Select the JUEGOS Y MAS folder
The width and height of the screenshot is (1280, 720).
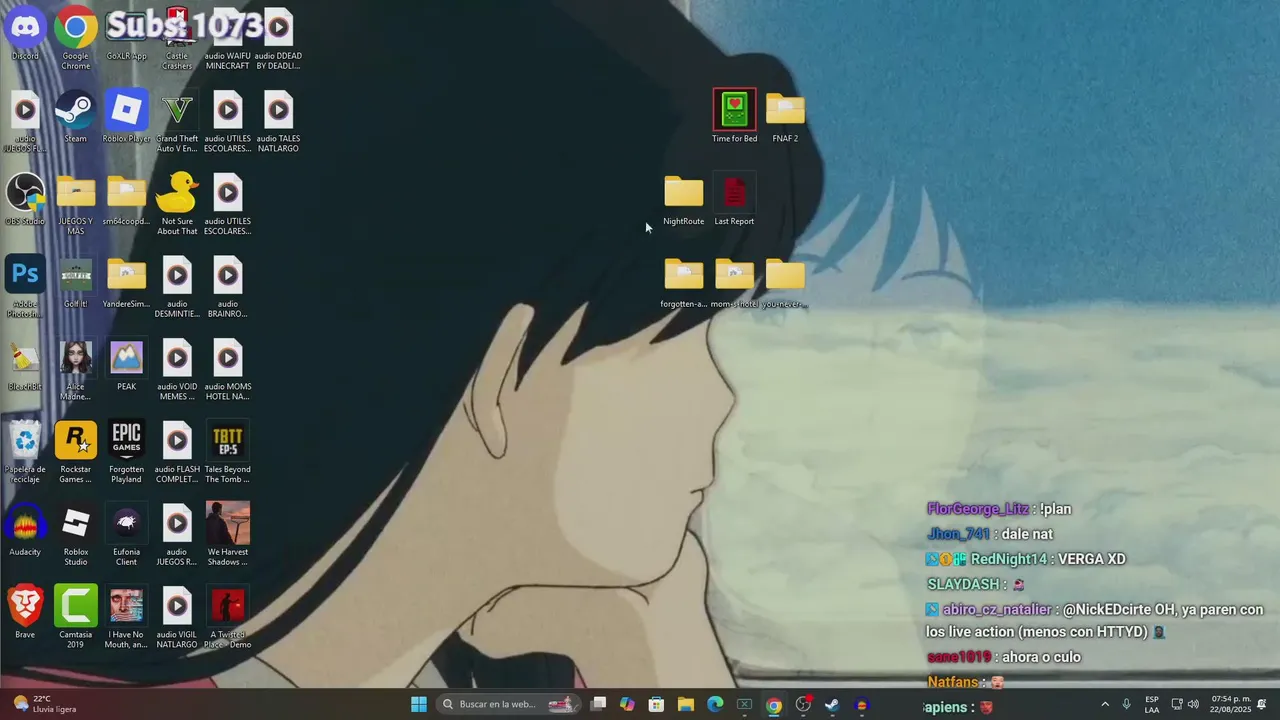tap(76, 204)
